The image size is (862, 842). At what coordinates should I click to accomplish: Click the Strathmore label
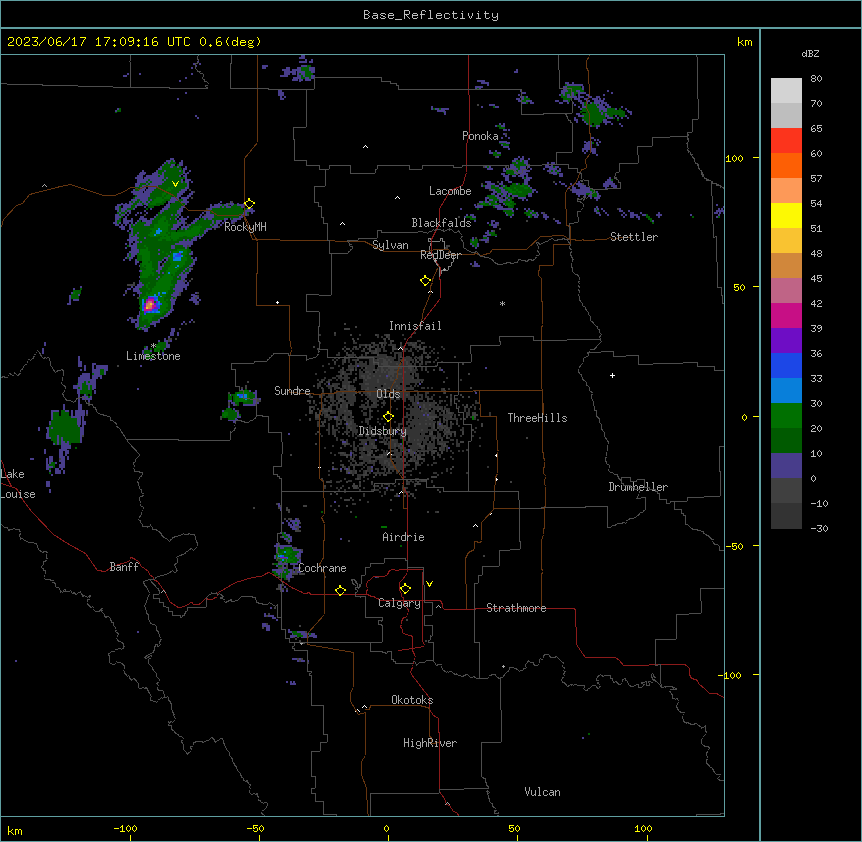pyautogui.click(x=516, y=608)
